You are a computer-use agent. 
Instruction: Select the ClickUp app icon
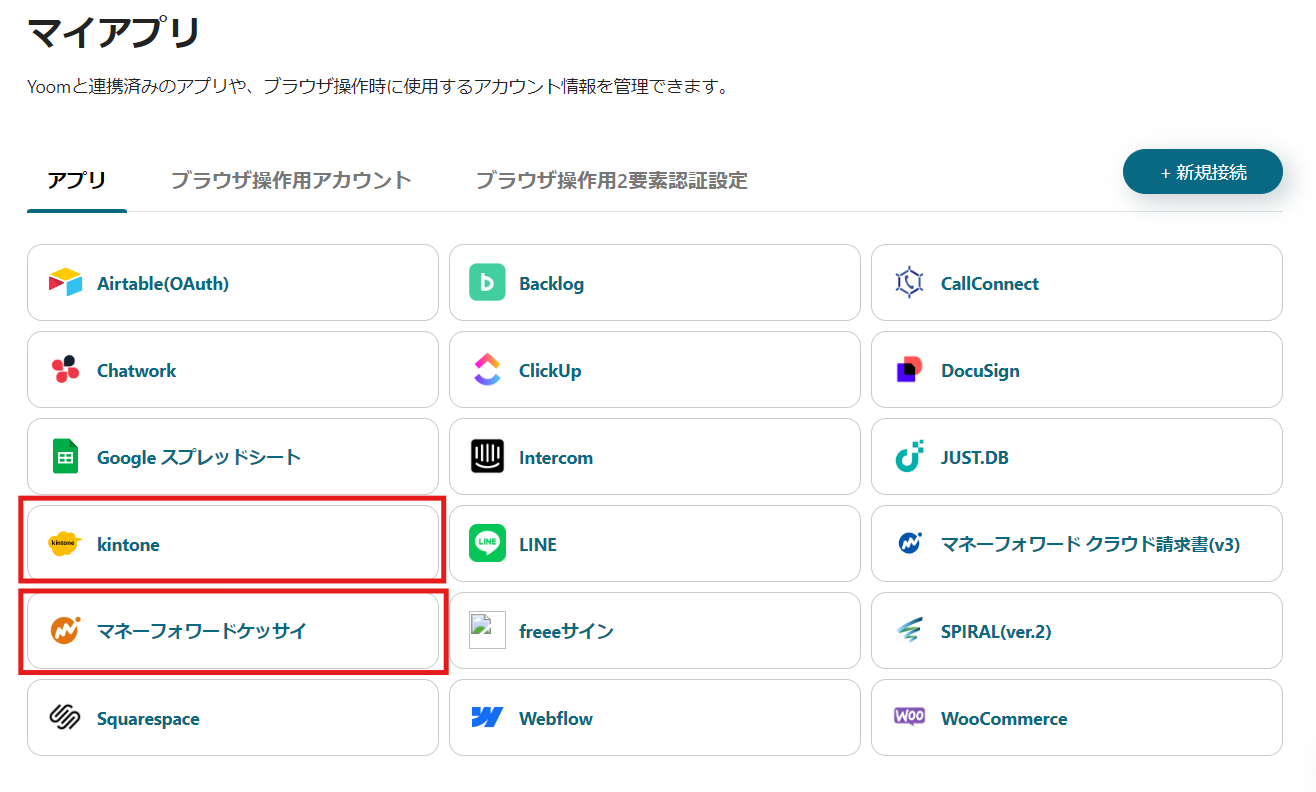tap(486, 369)
